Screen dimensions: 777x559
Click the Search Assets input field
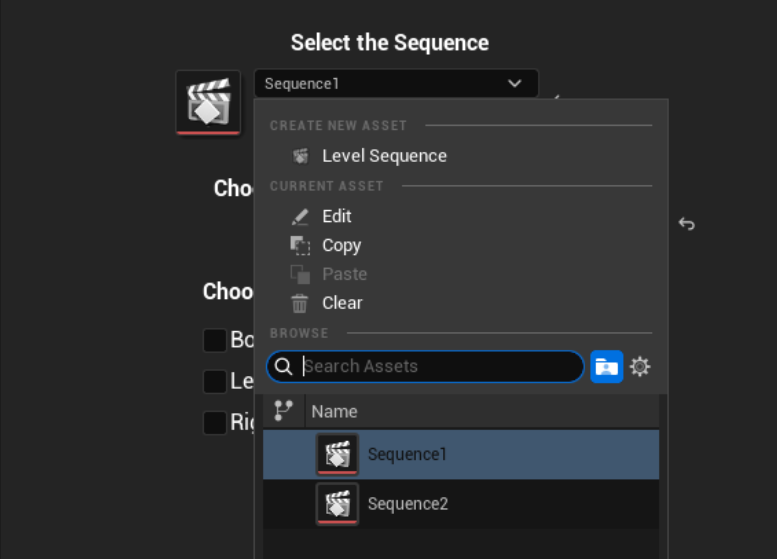(440, 366)
